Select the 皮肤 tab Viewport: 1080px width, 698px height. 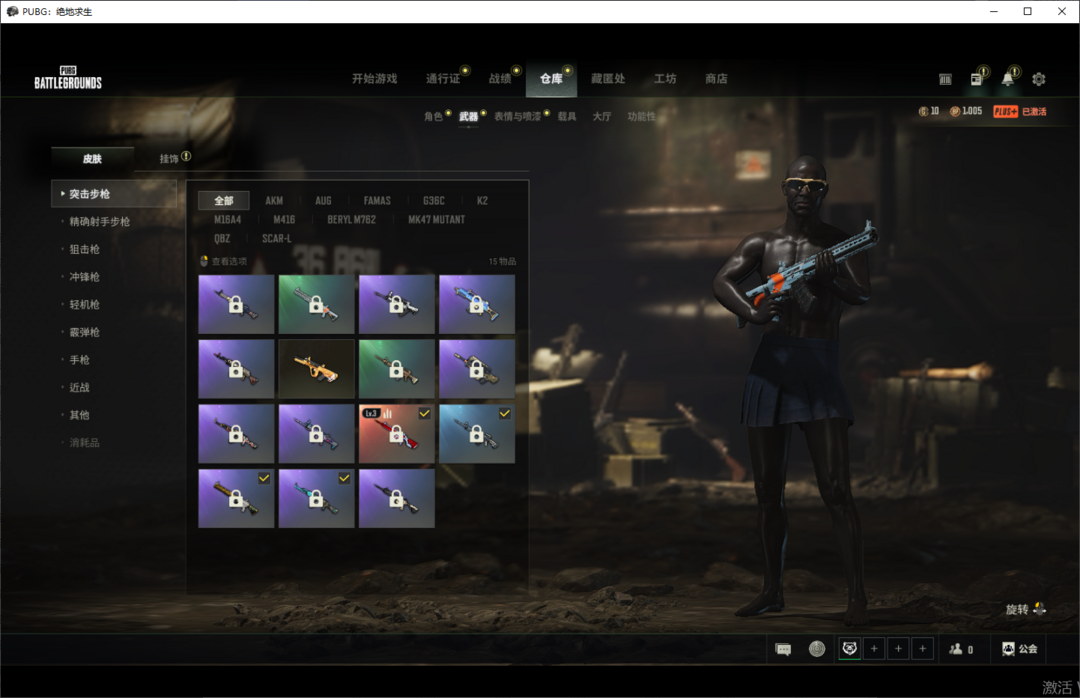[92, 158]
